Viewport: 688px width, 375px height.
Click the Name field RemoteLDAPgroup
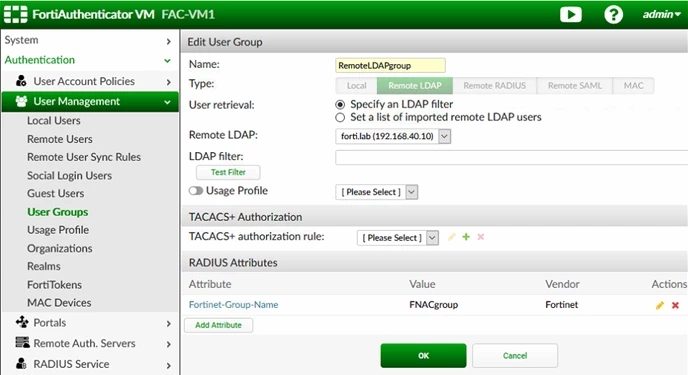pos(391,66)
